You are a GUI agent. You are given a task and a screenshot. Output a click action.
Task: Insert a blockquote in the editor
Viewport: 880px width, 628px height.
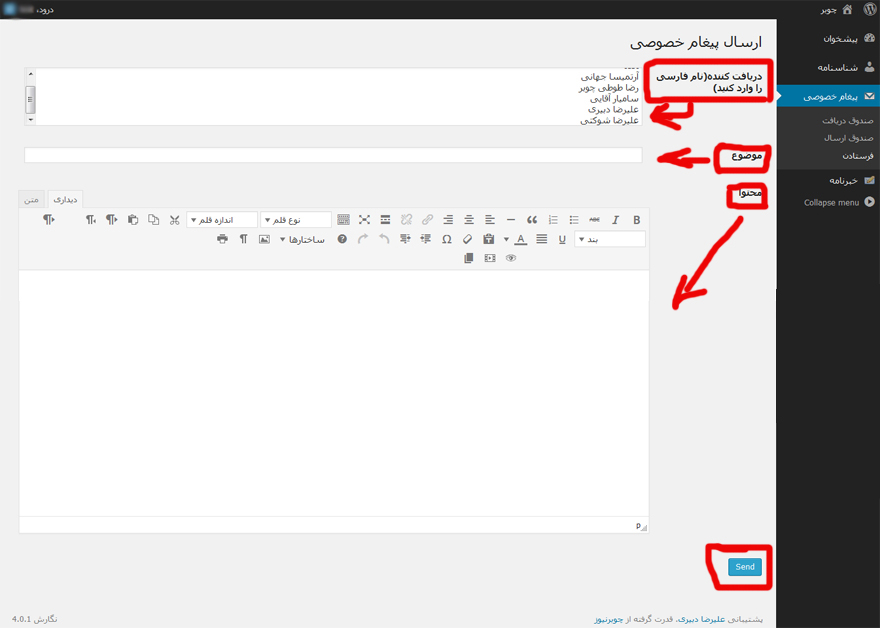click(x=532, y=220)
